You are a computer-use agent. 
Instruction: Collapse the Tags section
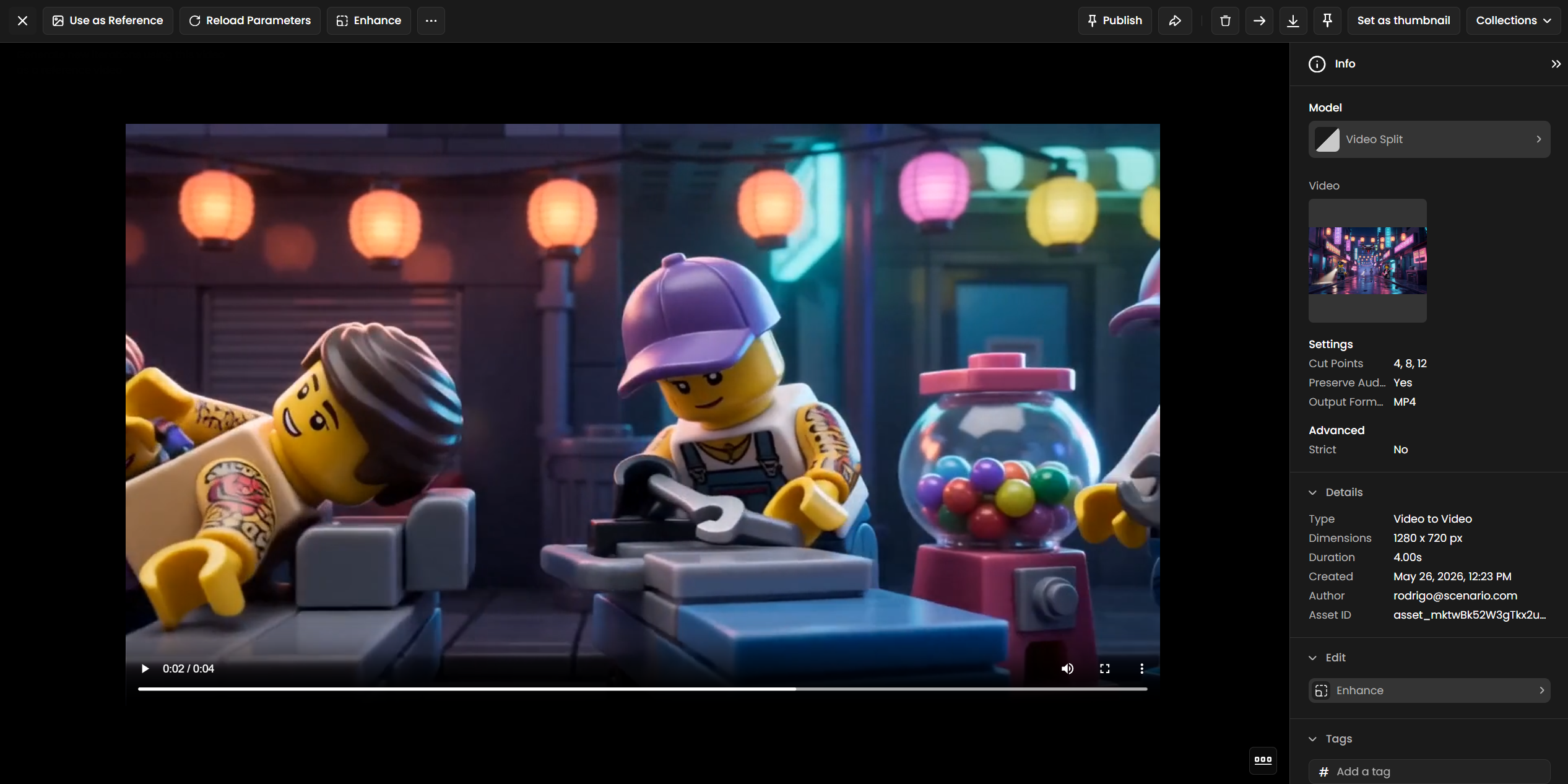click(x=1313, y=739)
